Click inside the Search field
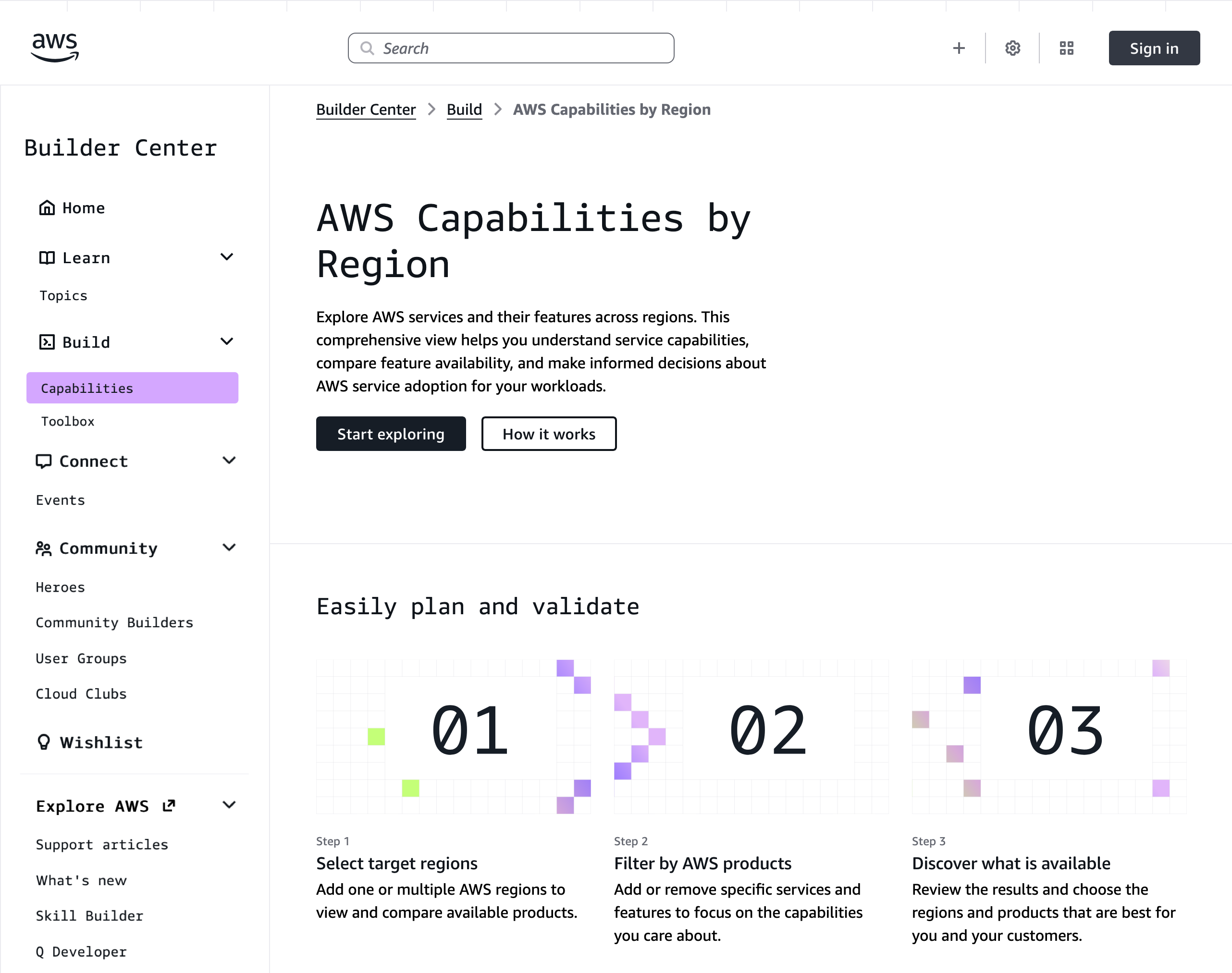Screen dimensions: 1232x973 coord(511,48)
